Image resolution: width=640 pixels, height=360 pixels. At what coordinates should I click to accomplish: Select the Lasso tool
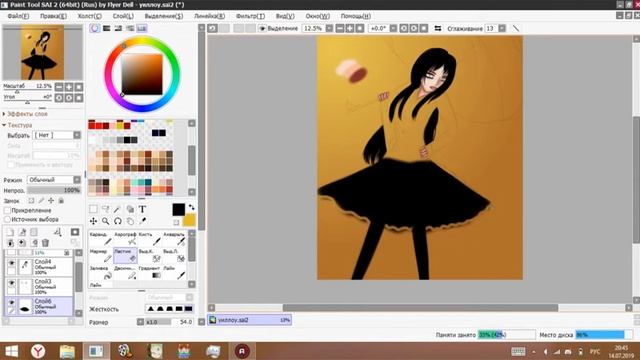pos(105,209)
